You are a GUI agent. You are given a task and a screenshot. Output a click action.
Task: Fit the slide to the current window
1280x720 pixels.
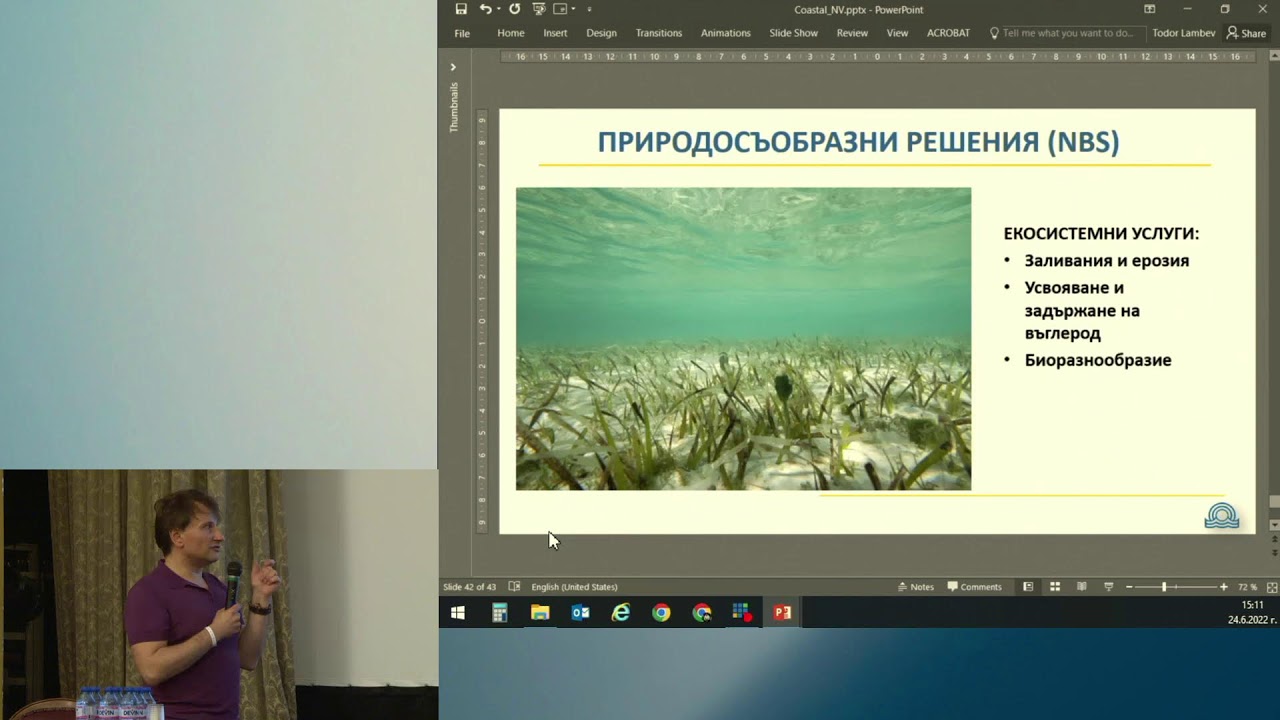(x=1272, y=587)
